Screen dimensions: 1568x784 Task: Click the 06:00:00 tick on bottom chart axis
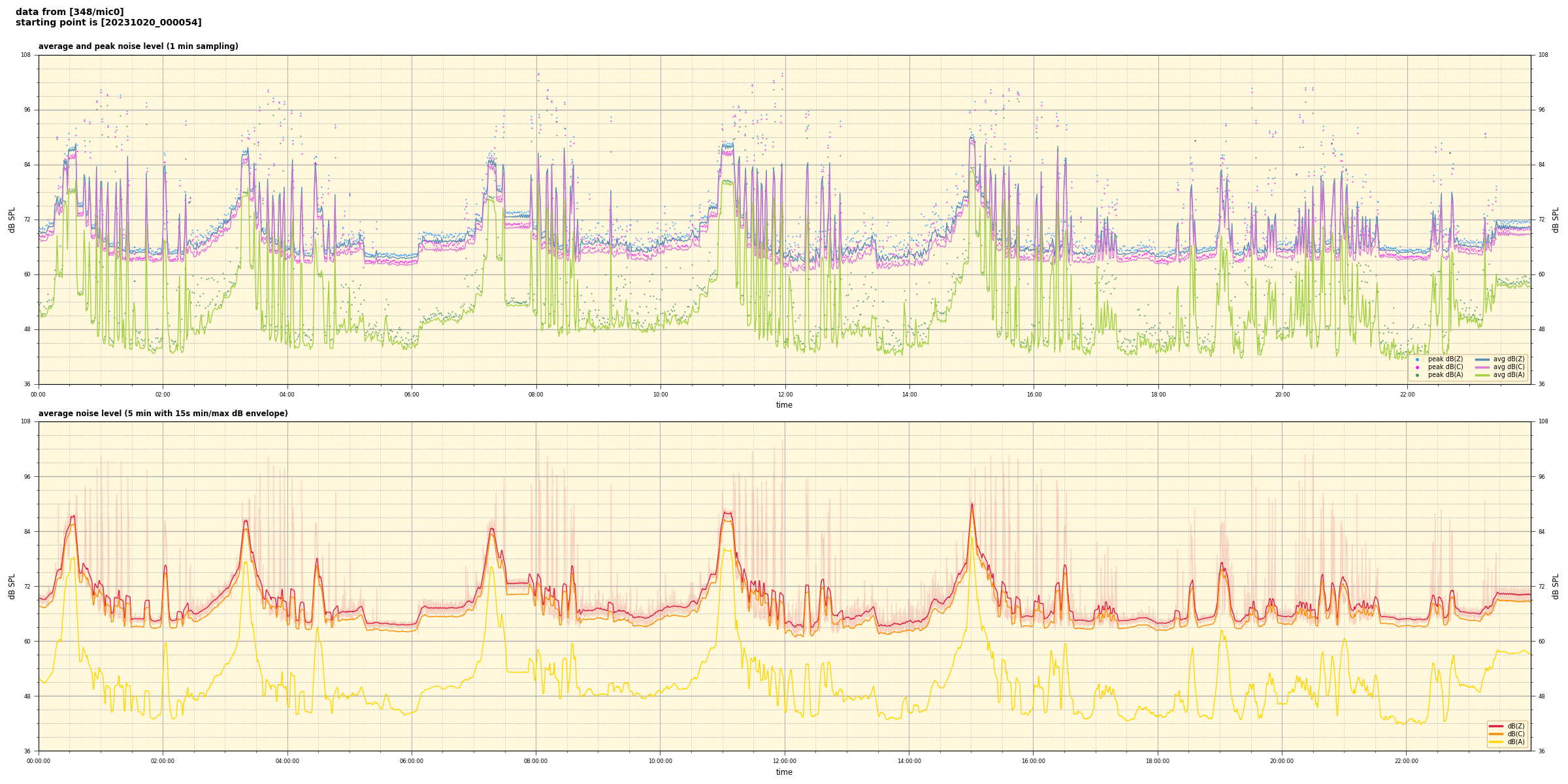point(412,761)
